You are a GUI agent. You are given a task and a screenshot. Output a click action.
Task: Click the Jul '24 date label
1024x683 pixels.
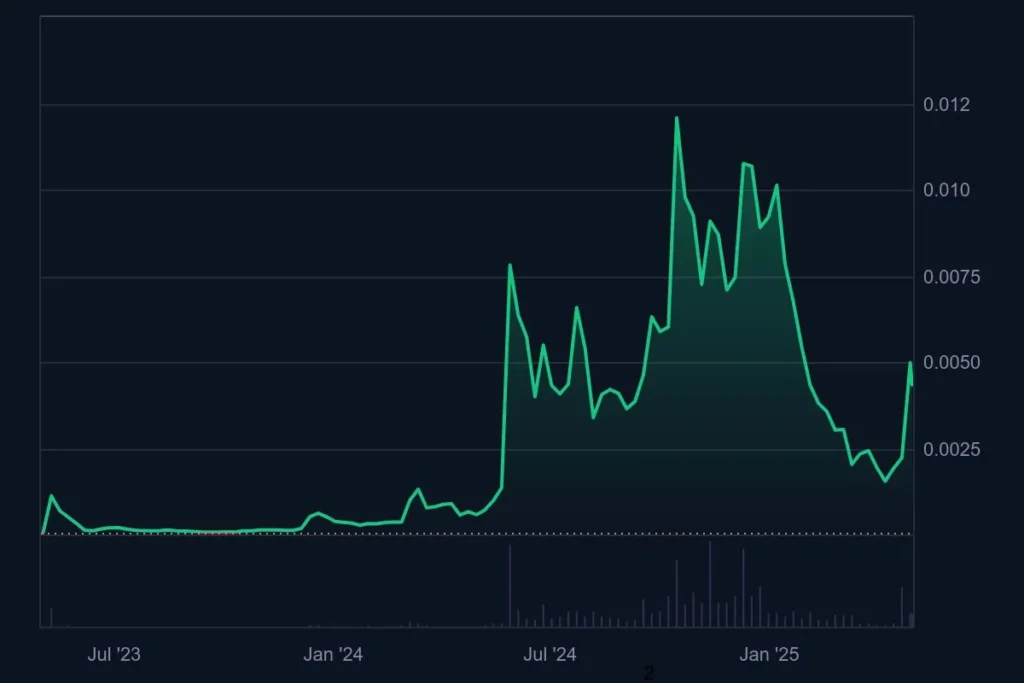click(x=550, y=654)
